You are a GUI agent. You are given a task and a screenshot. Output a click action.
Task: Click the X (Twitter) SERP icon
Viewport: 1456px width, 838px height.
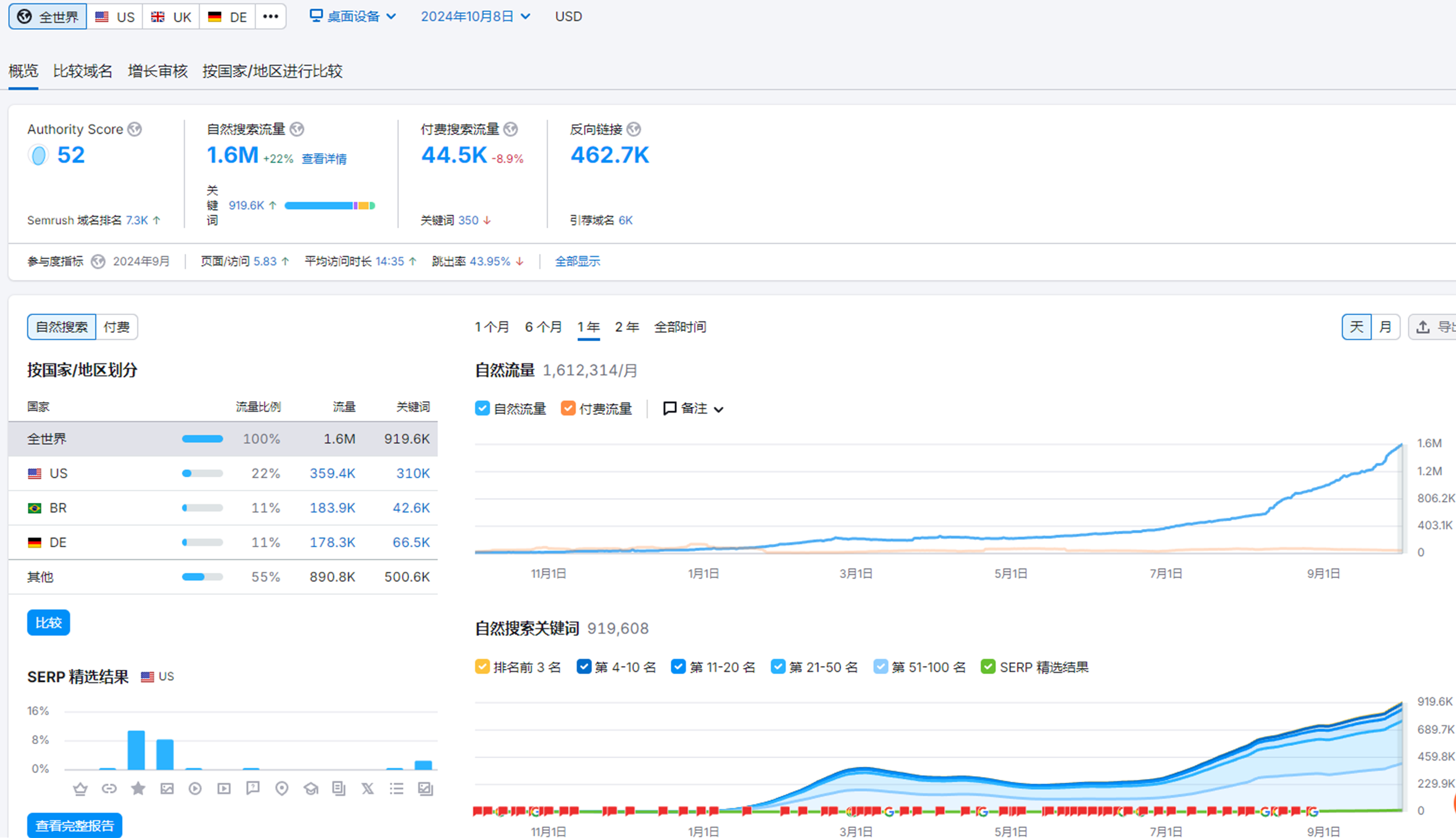(x=367, y=789)
